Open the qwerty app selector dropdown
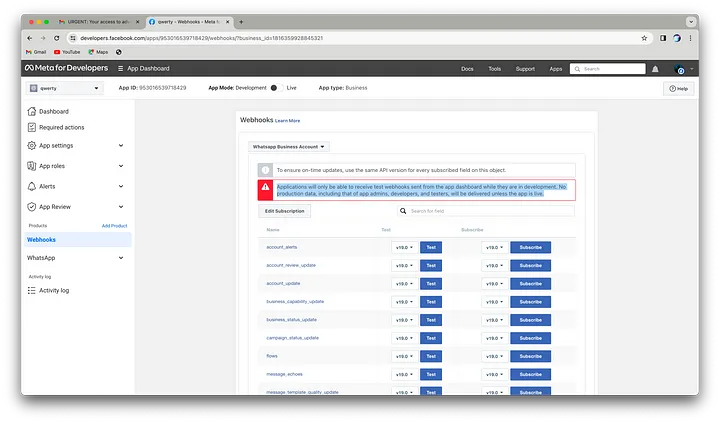 pyautogui.click(x=64, y=88)
